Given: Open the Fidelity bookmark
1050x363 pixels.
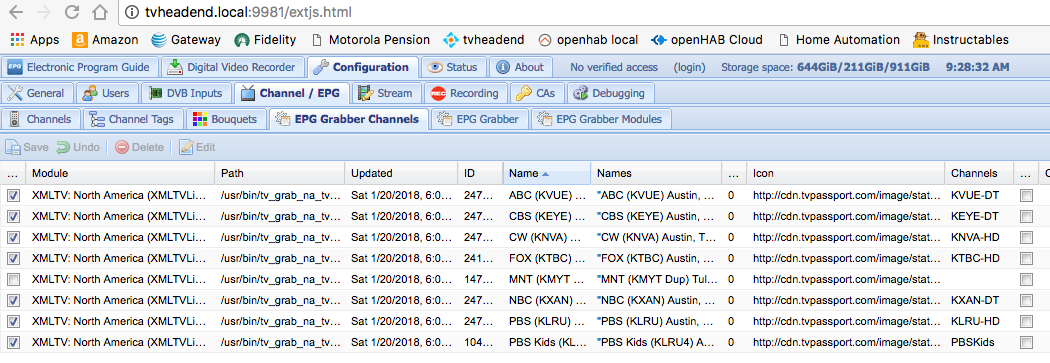Looking at the screenshot, I should pos(265,40).
